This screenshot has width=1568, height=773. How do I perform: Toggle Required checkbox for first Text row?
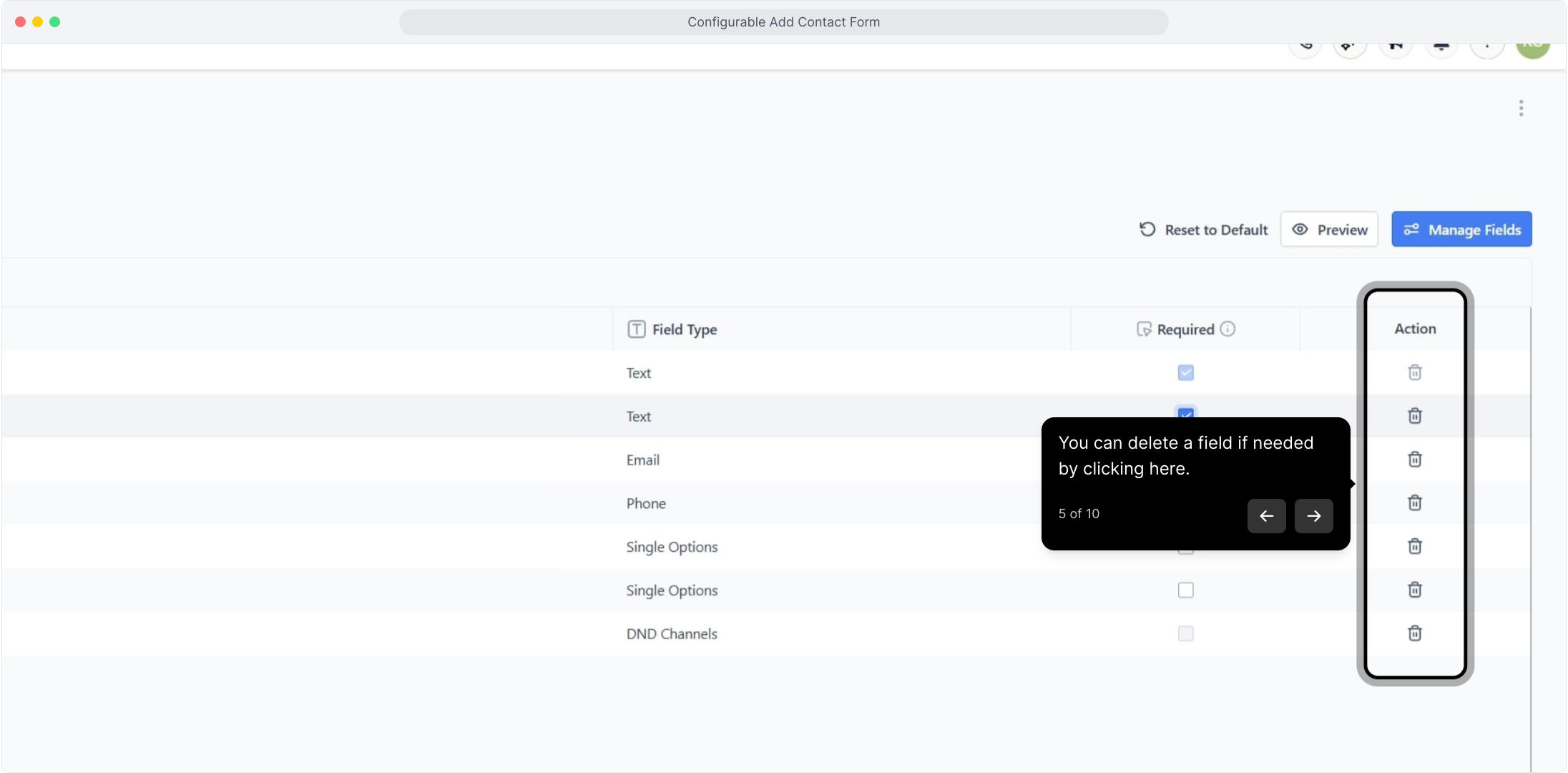(1185, 372)
